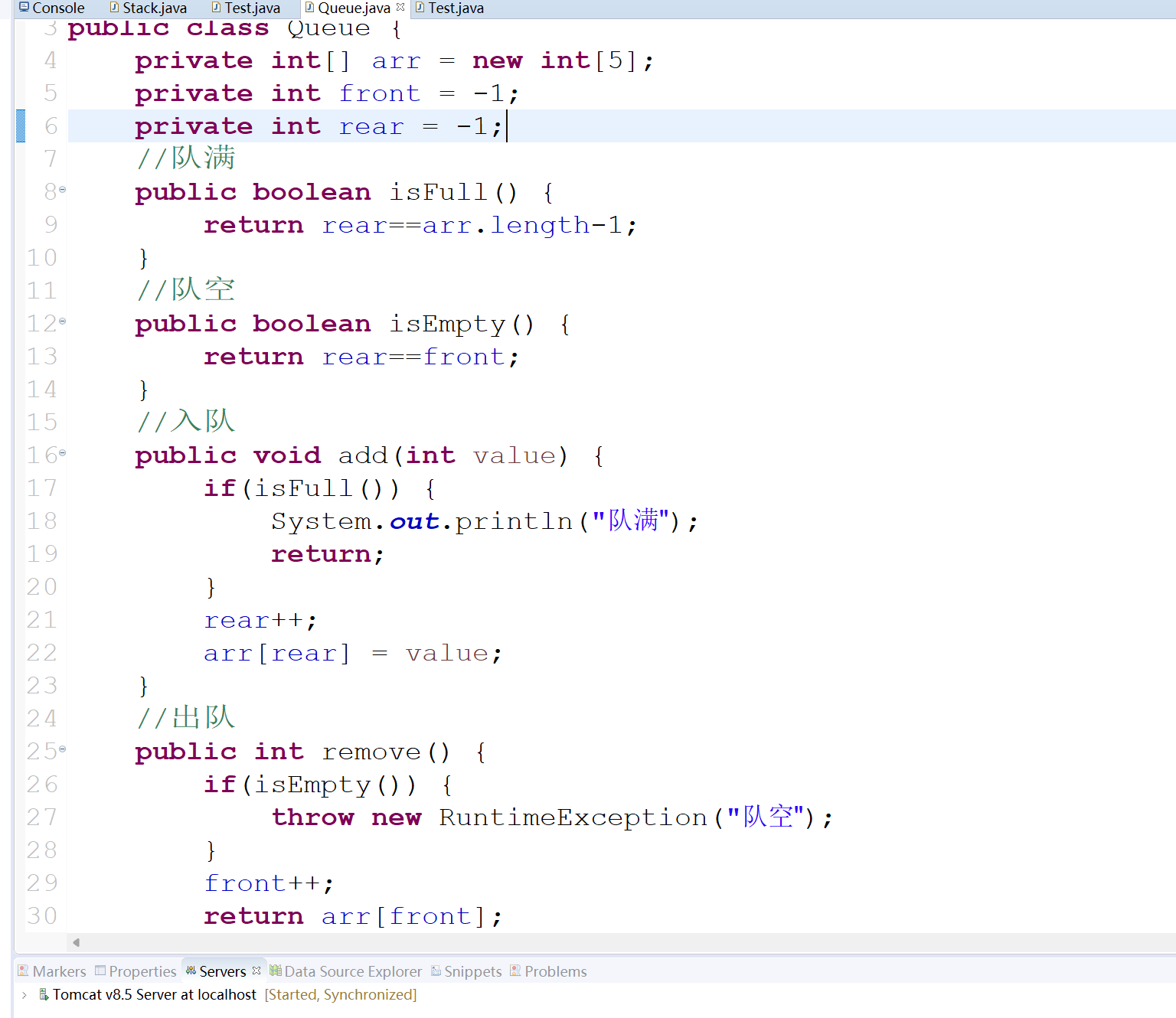The height and width of the screenshot is (1018, 1176).
Task: Click 'front++;' on line 29
Action: (x=269, y=883)
